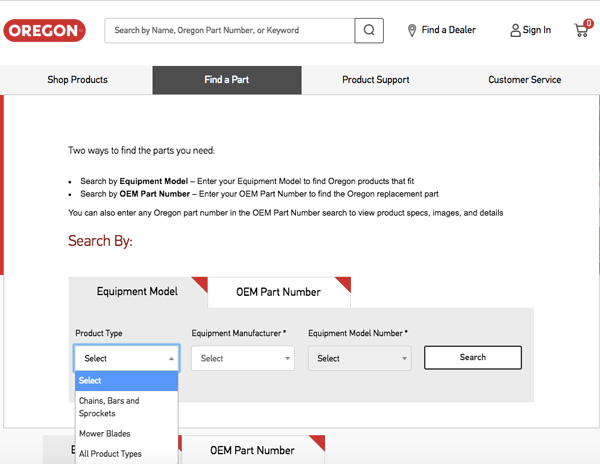
Task: Open the Customer Service menu
Action: pos(524,80)
